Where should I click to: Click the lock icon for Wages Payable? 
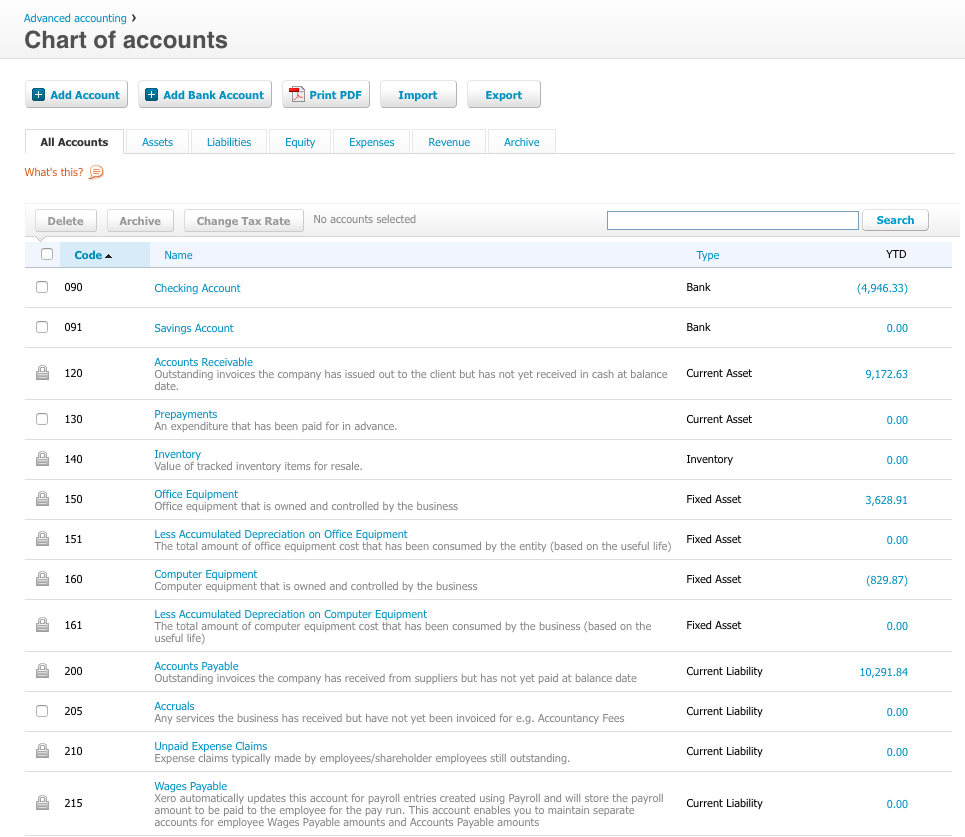[42, 803]
